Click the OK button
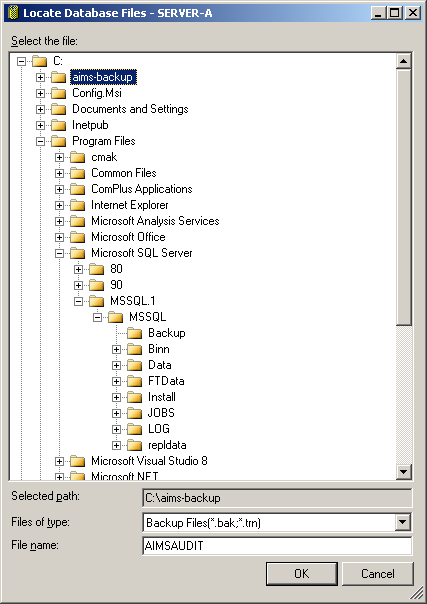 pyautogui.click(x=301, y=574)
